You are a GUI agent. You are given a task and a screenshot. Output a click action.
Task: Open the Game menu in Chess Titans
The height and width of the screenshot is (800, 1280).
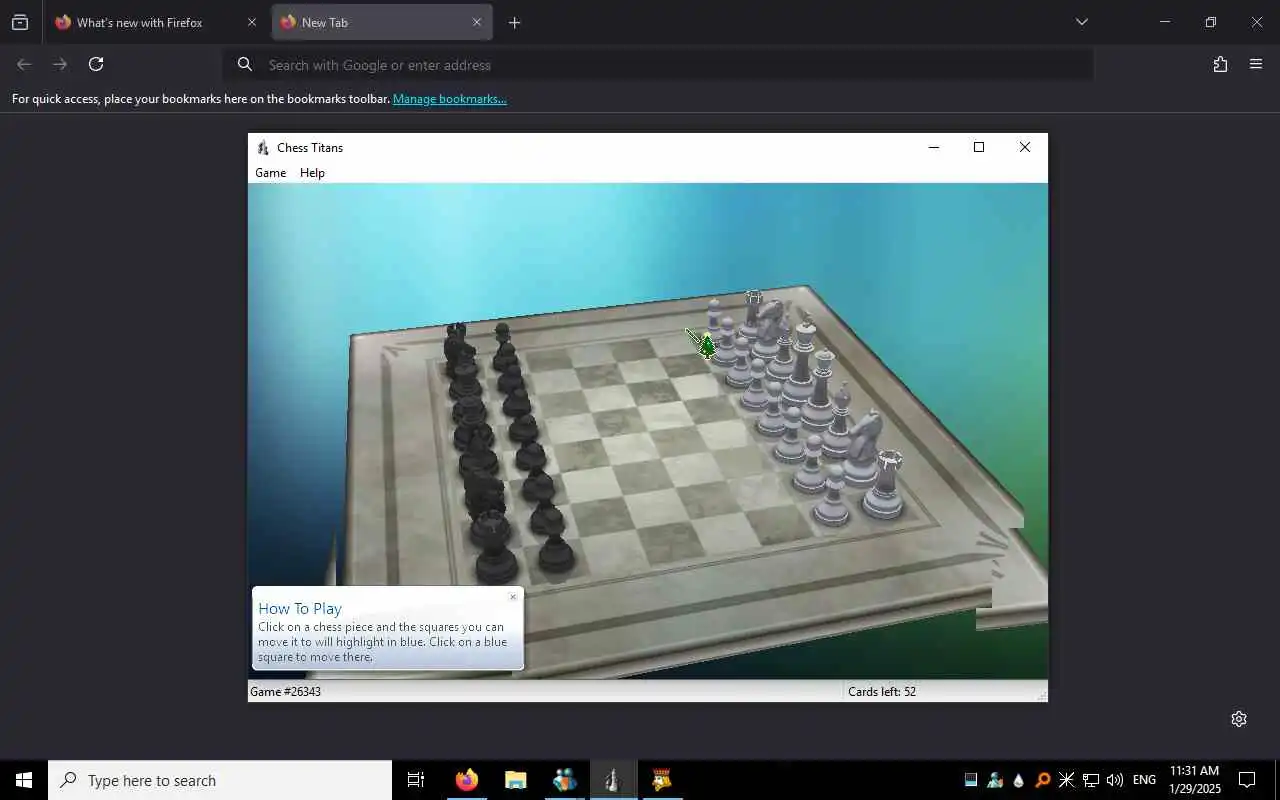[x=270, y=173]
